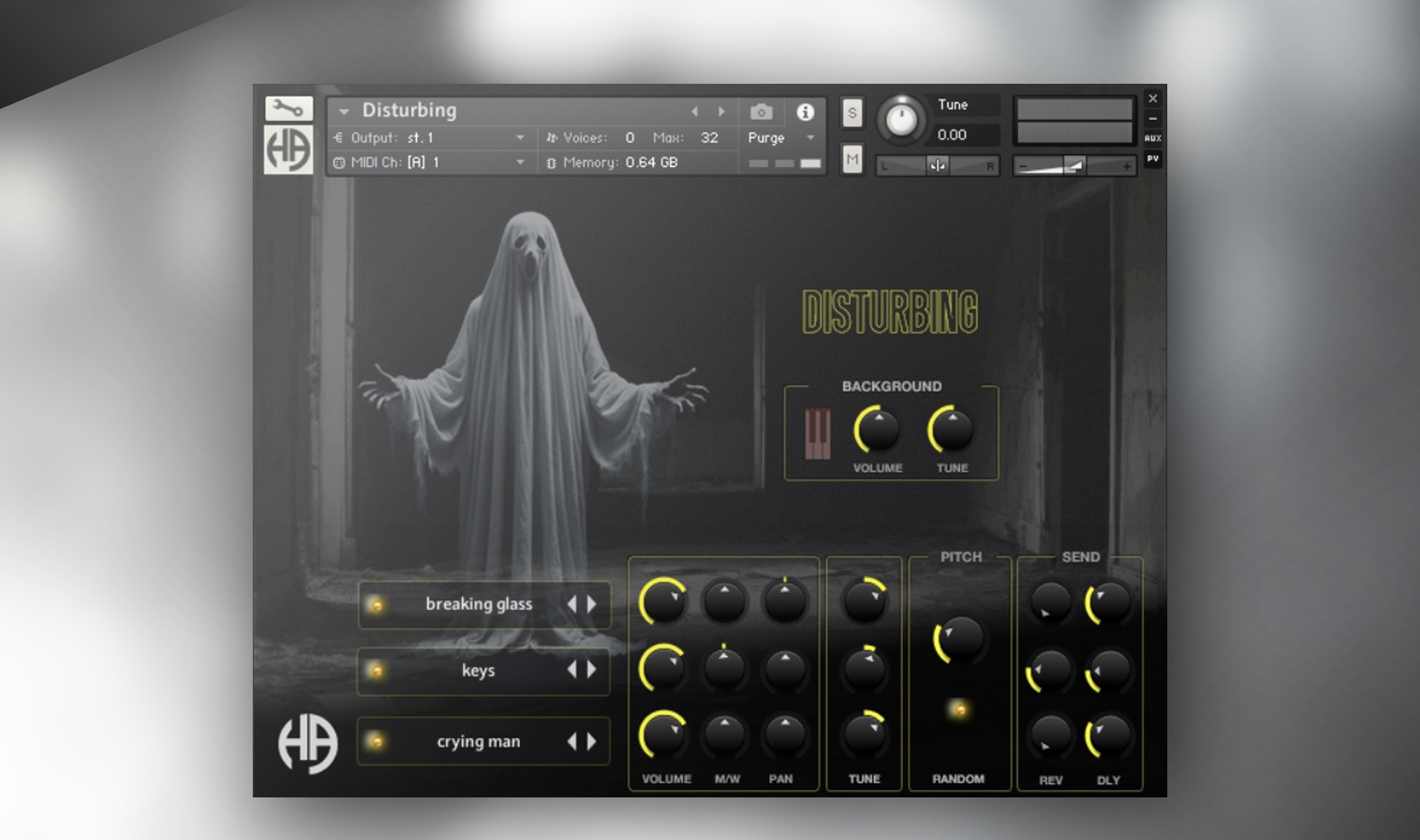Click the large HA logo at bottom left

(x=307, y=743)
